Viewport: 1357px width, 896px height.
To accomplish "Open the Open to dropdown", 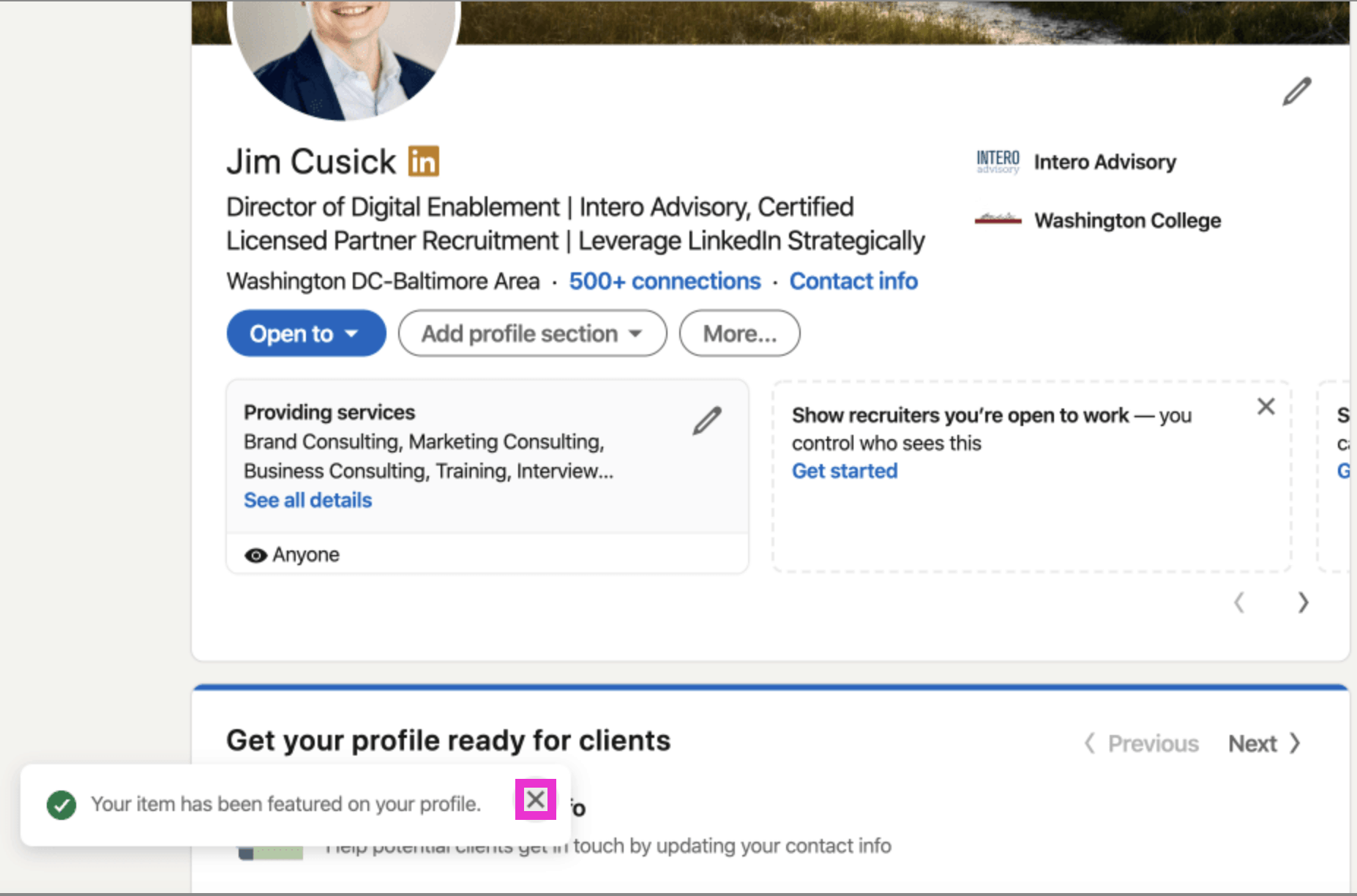I will [306, 333].
